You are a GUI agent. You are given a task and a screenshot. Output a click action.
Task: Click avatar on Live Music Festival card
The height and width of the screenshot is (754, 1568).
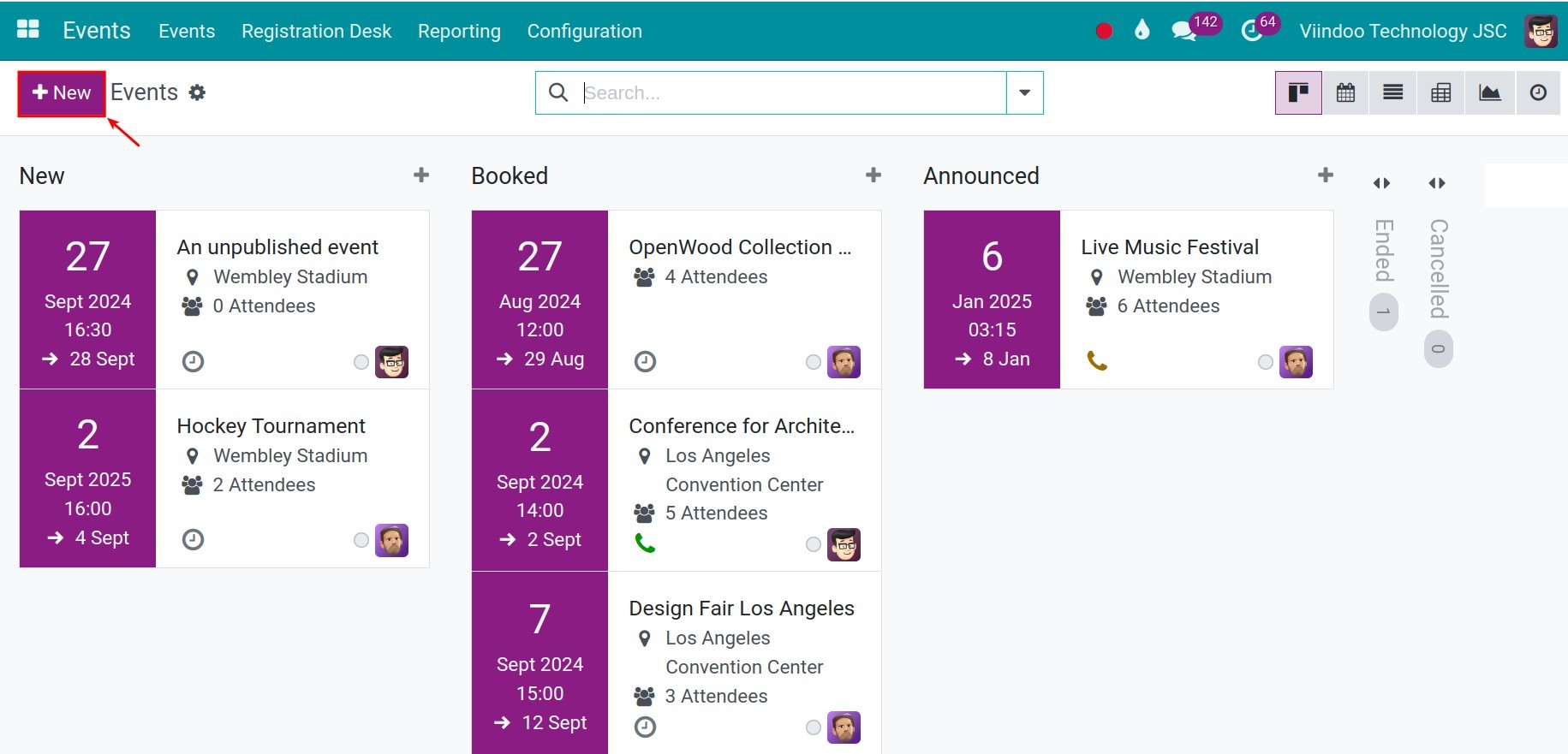pos(1296,361)
